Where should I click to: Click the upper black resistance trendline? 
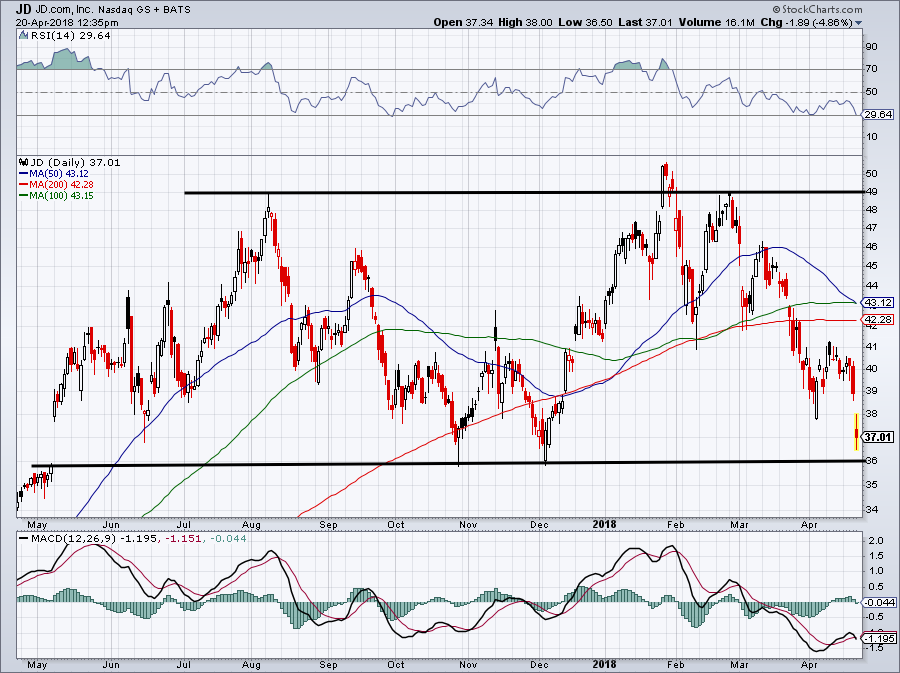524,193
